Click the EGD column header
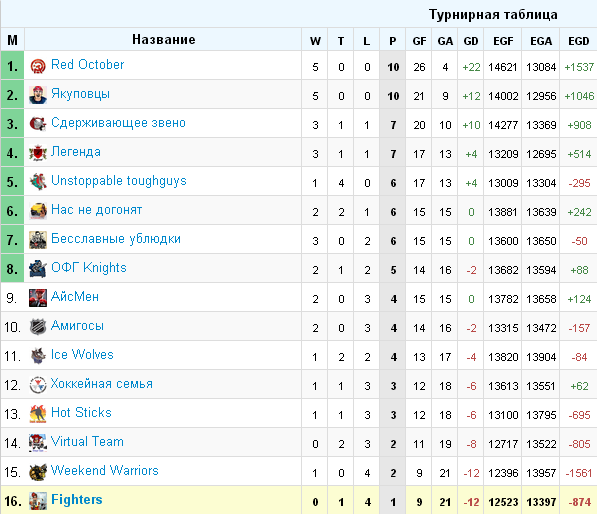Image resolution: width=597 pixels, height=514 pixels. coord(578,41)
